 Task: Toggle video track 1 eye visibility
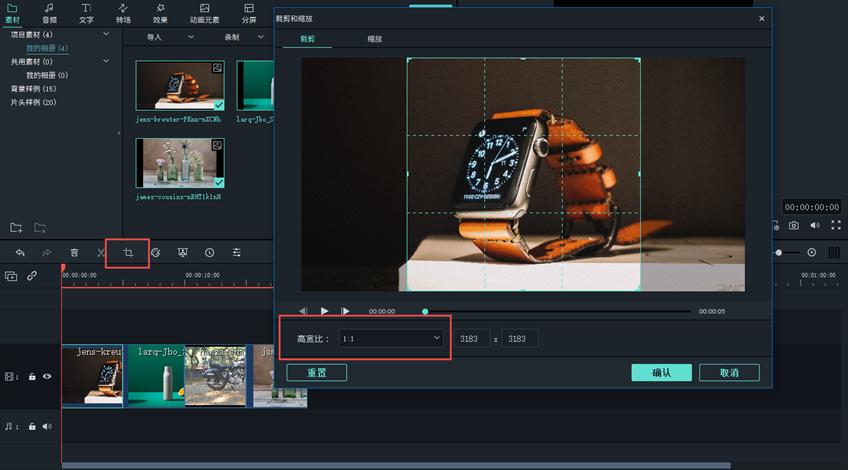(47, 377)
